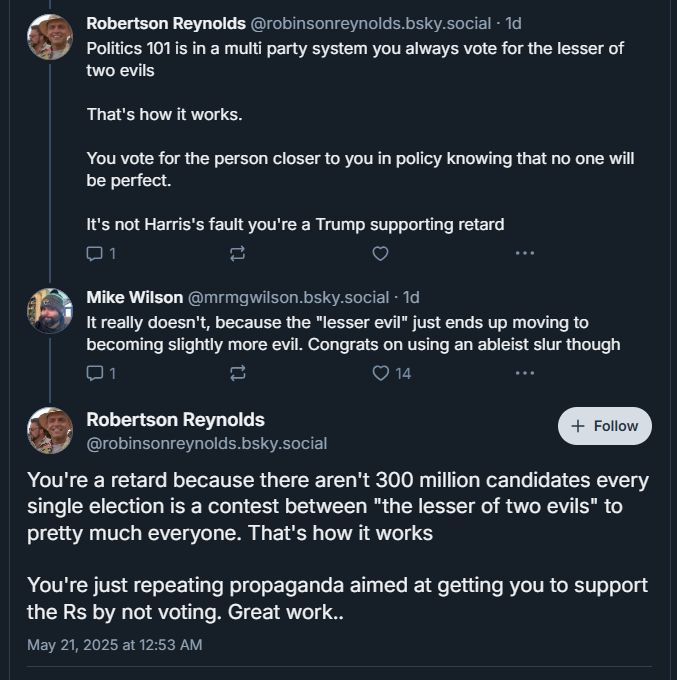Click Robertson Reynolds name on top post
677x680 pixels.
165,23
